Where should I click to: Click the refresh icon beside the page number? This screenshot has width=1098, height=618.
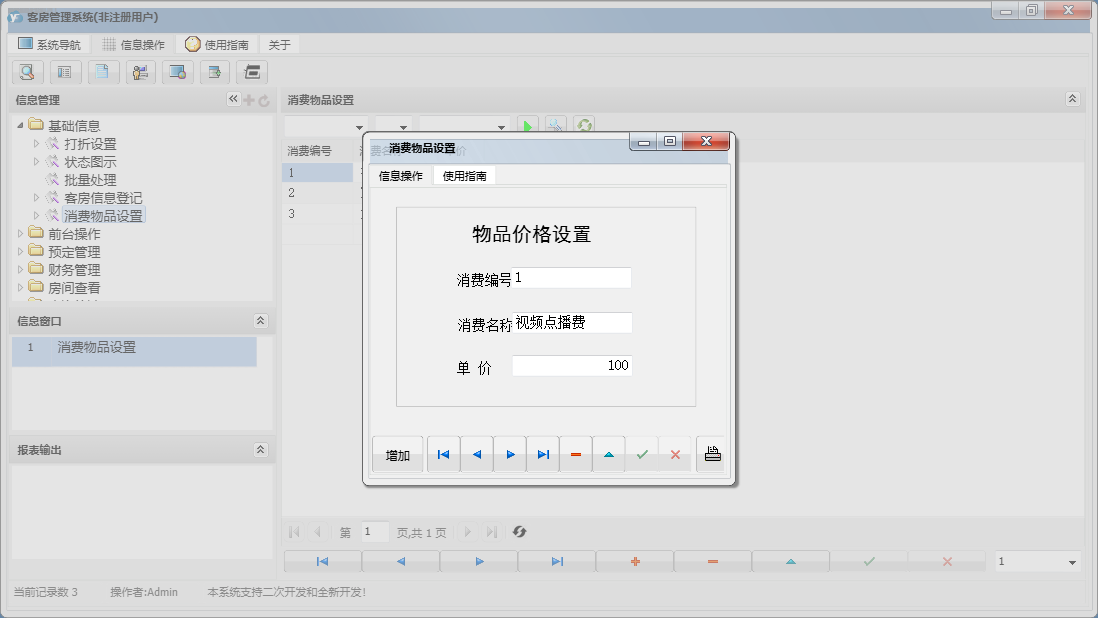[519, 531]
